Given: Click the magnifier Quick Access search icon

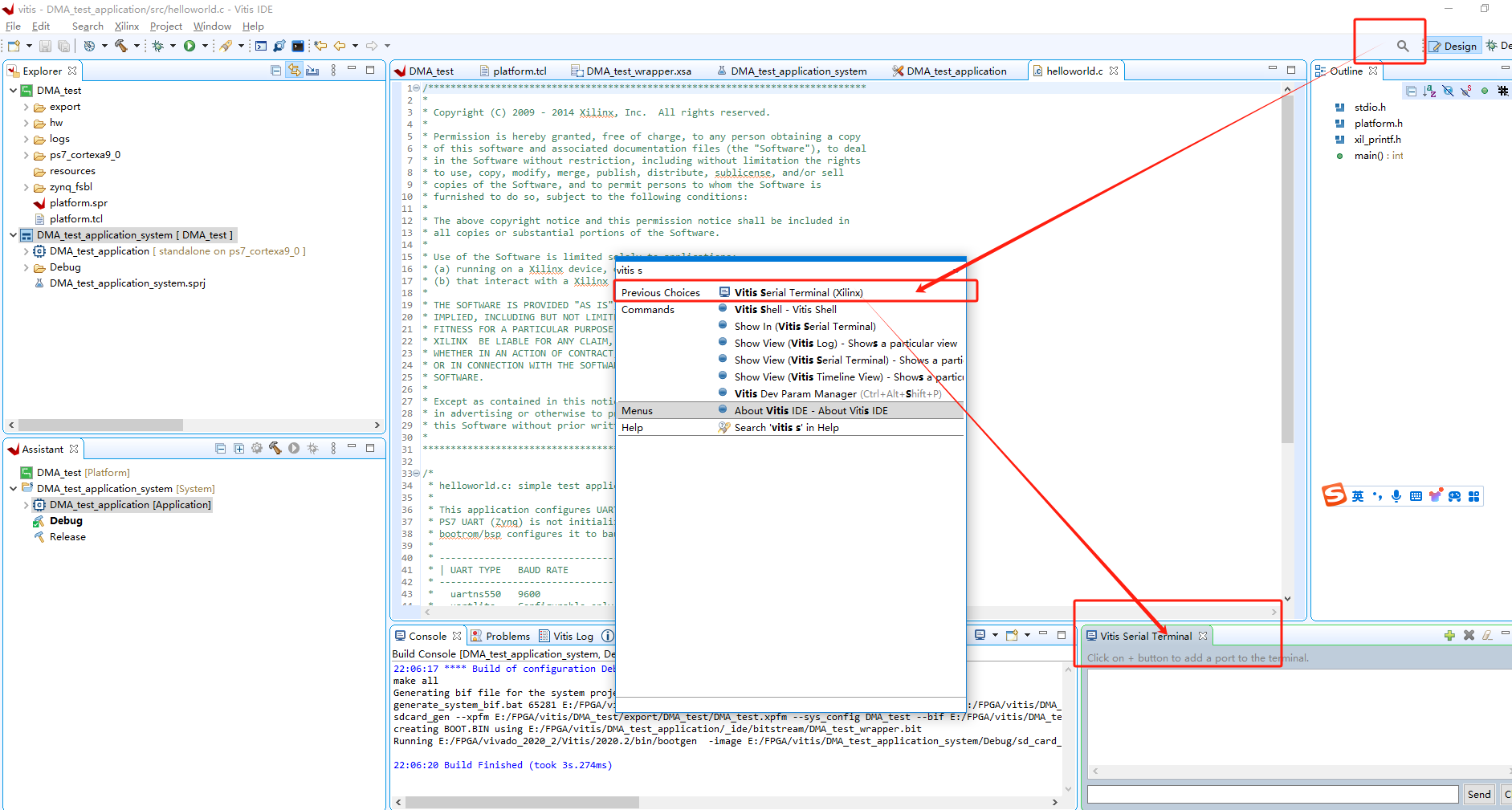Looking at the screenshot, I should (x=1403, y=46).
